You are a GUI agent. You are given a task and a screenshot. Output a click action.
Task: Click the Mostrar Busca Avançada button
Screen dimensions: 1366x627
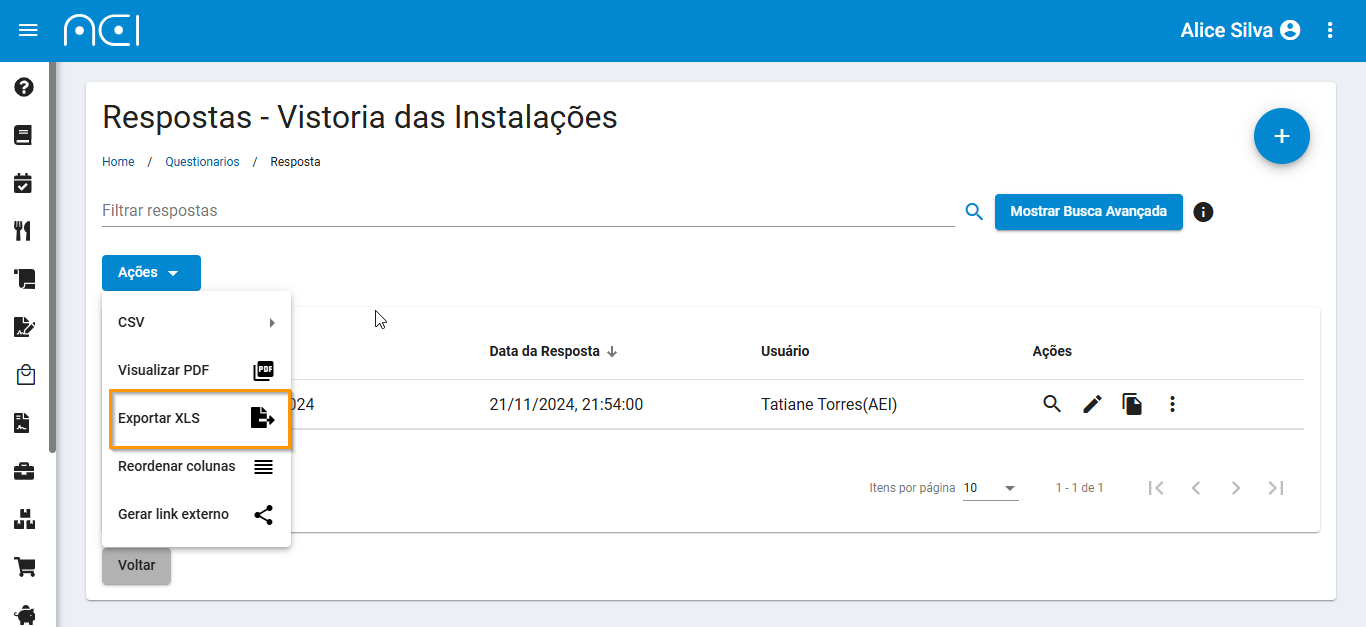tap(1088, 212)
